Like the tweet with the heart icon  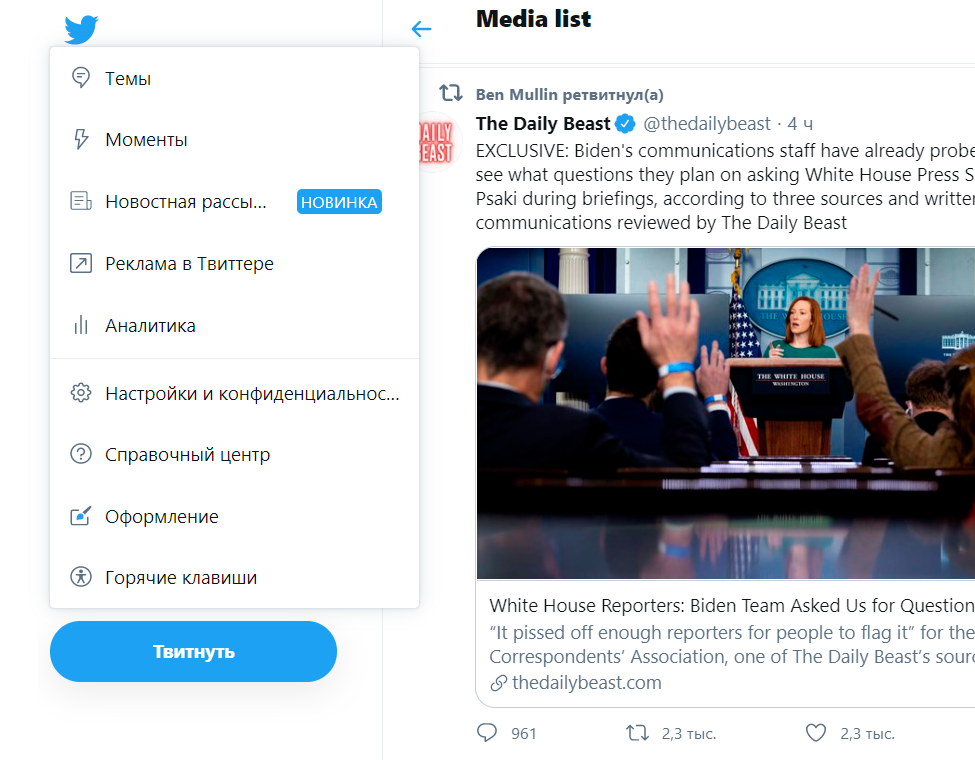click(x=816, y=733)
